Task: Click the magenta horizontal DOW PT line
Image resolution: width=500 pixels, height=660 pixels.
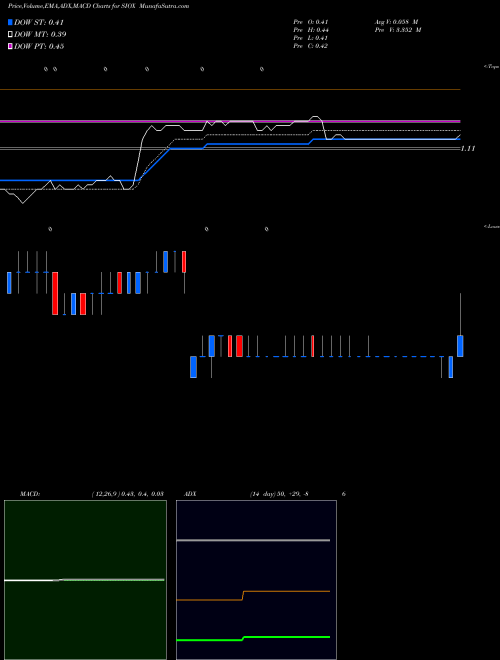Action: point(230,121)
